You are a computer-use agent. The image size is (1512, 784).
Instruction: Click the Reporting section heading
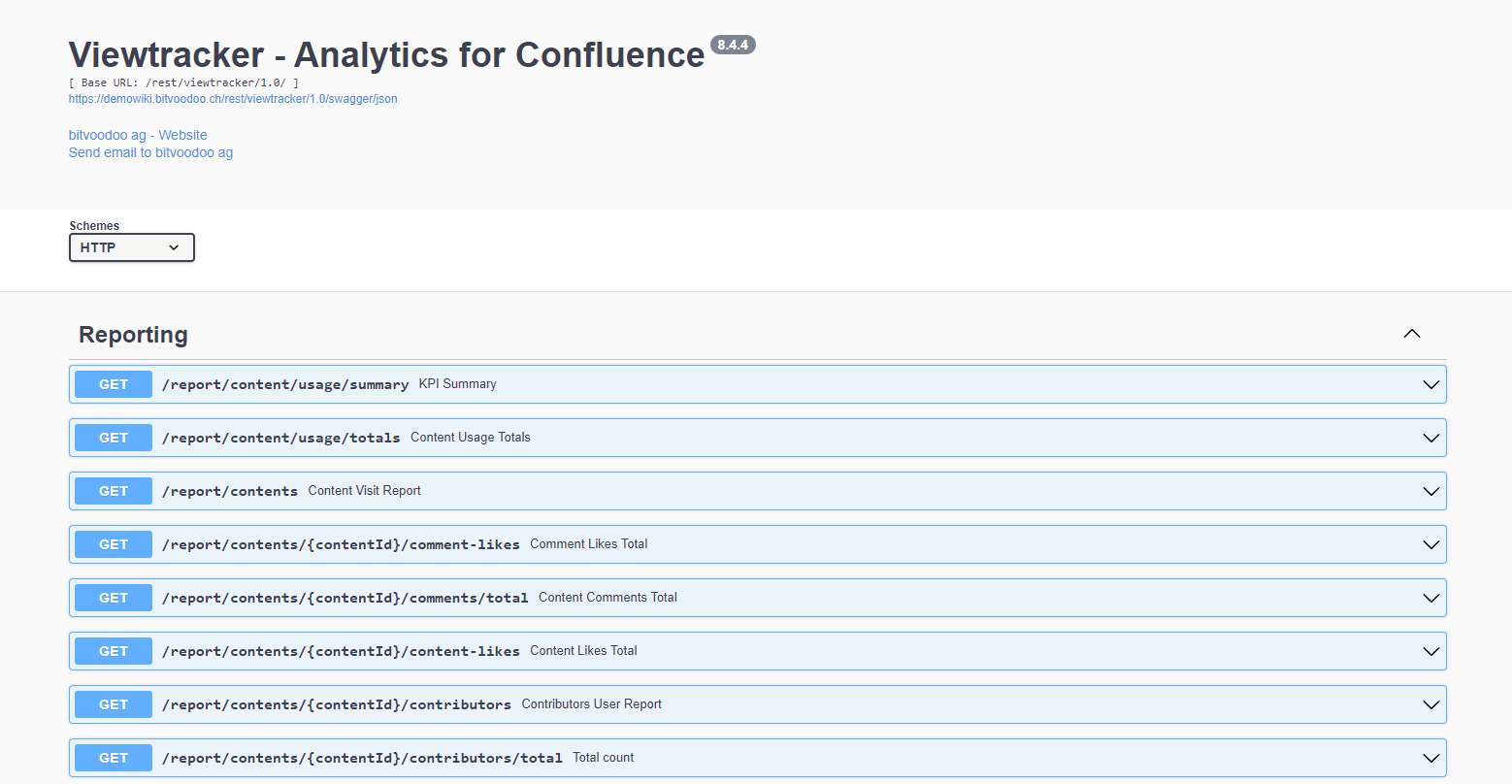click(133, 335)
